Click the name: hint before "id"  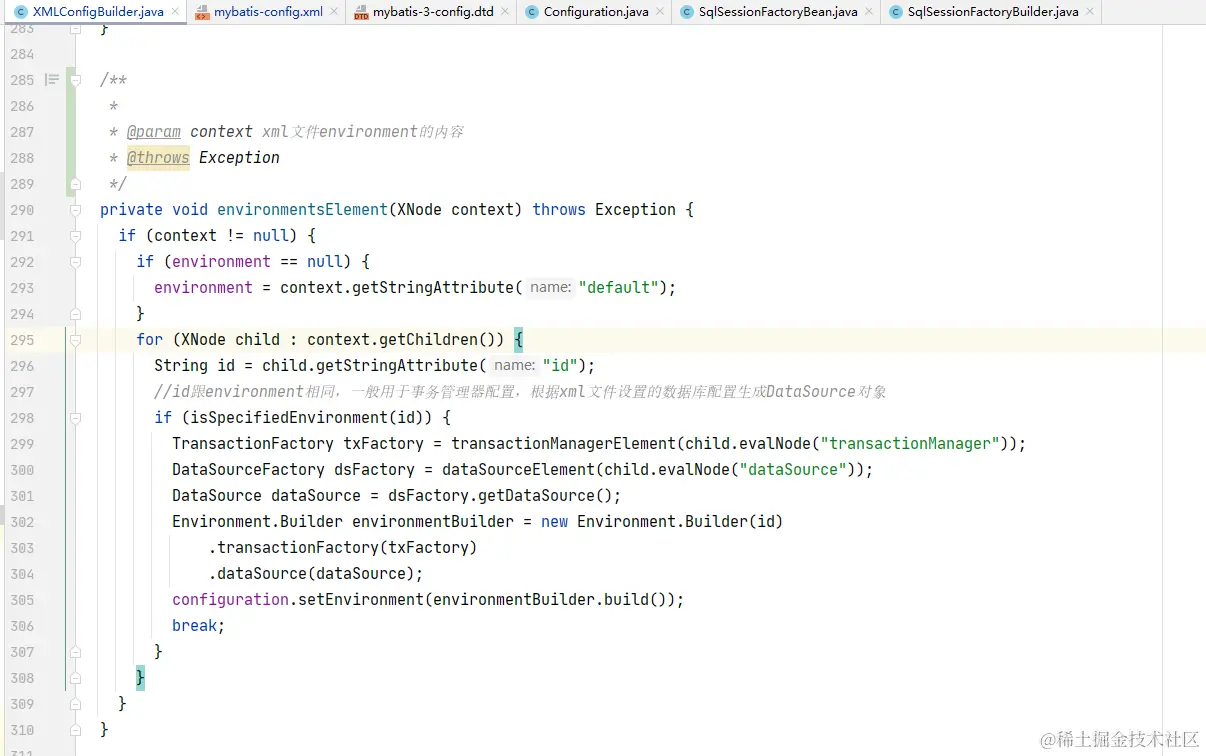click(x=514, y=366)
